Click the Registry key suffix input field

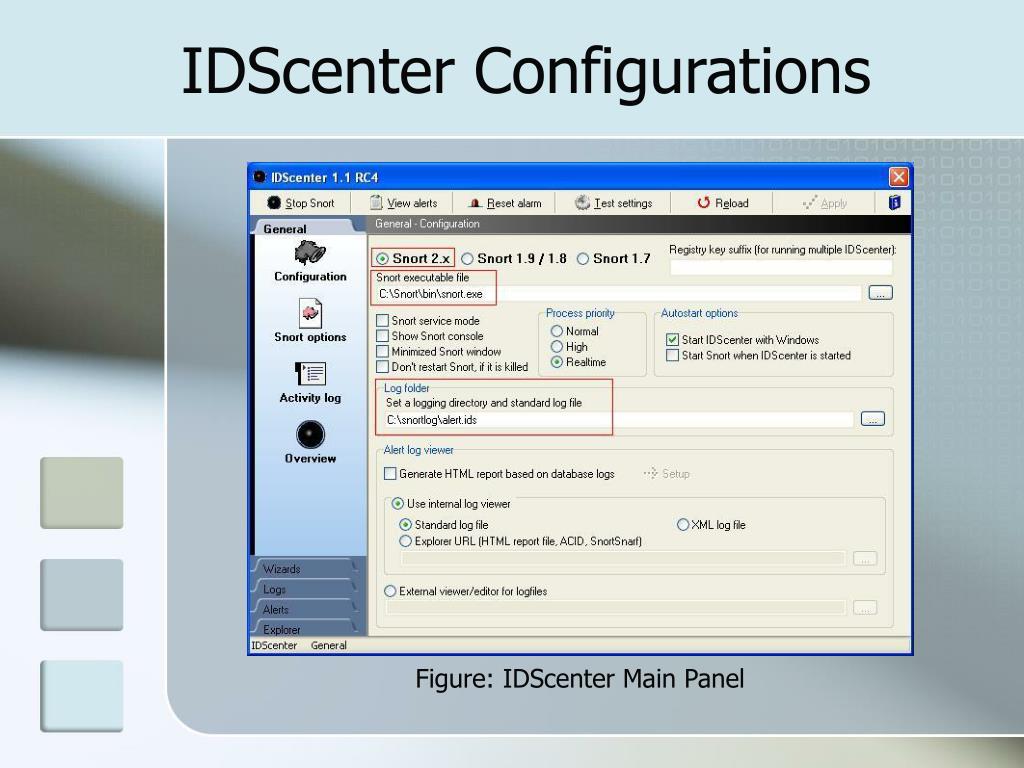pos(781,266)
